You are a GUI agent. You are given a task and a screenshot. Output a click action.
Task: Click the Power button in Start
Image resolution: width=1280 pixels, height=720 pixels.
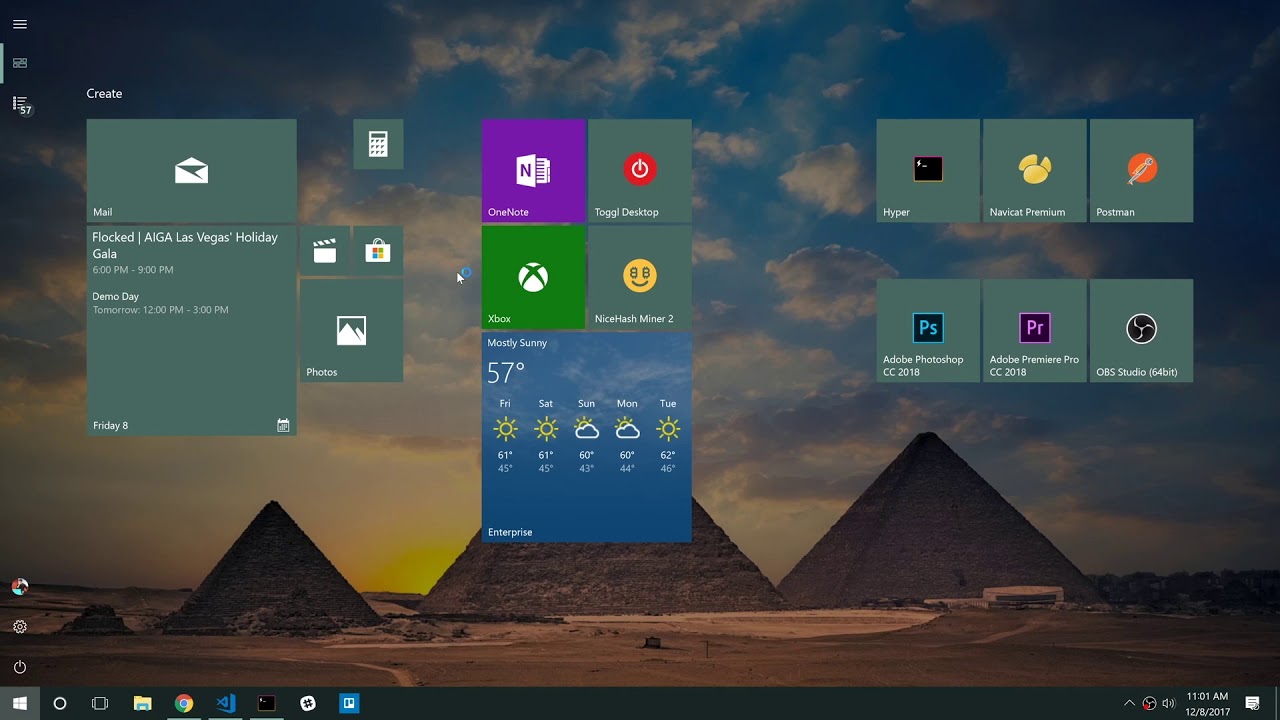[20, 667]
